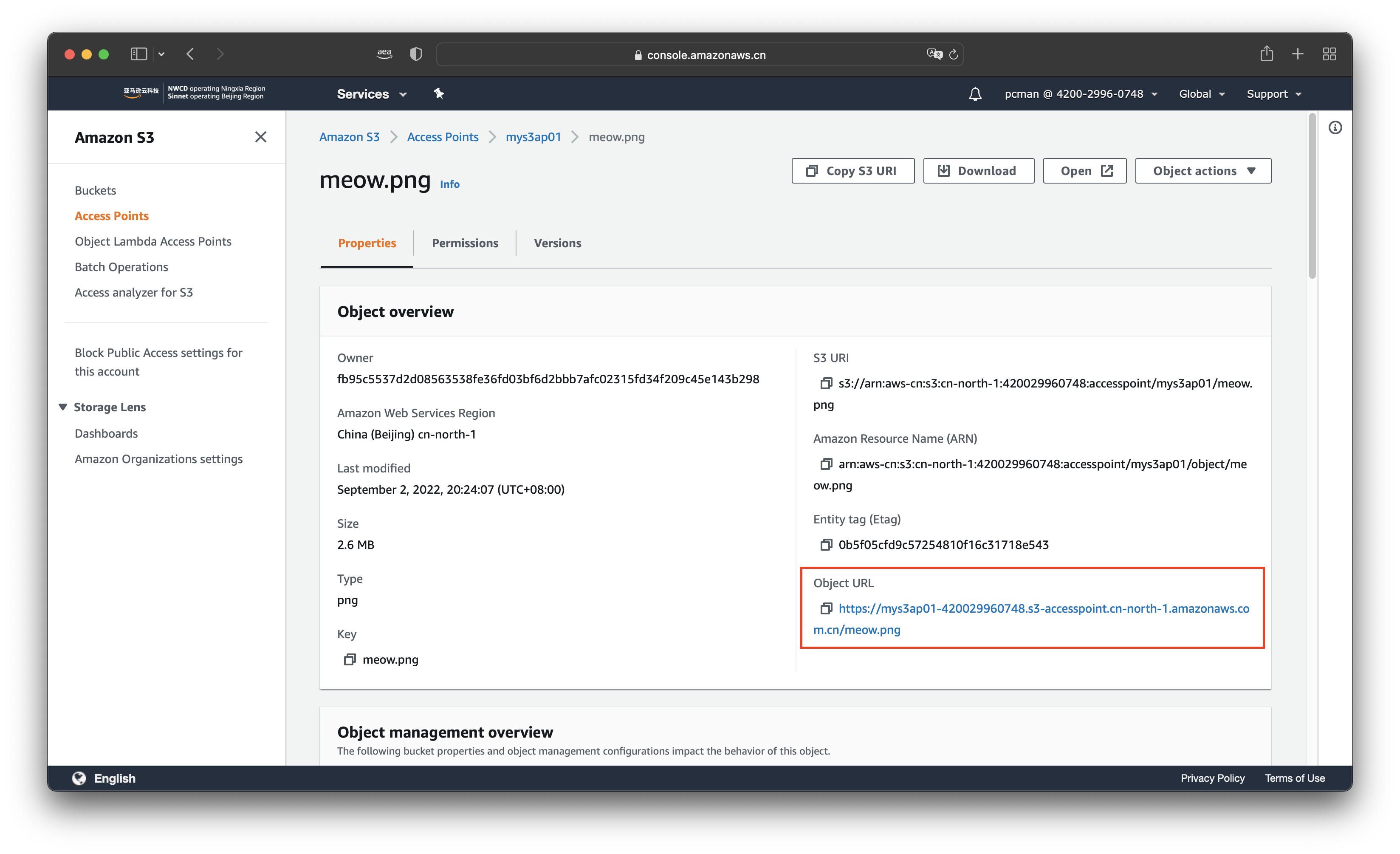
Task: Open Buckets in the sidebar
Action: (95, 190)
